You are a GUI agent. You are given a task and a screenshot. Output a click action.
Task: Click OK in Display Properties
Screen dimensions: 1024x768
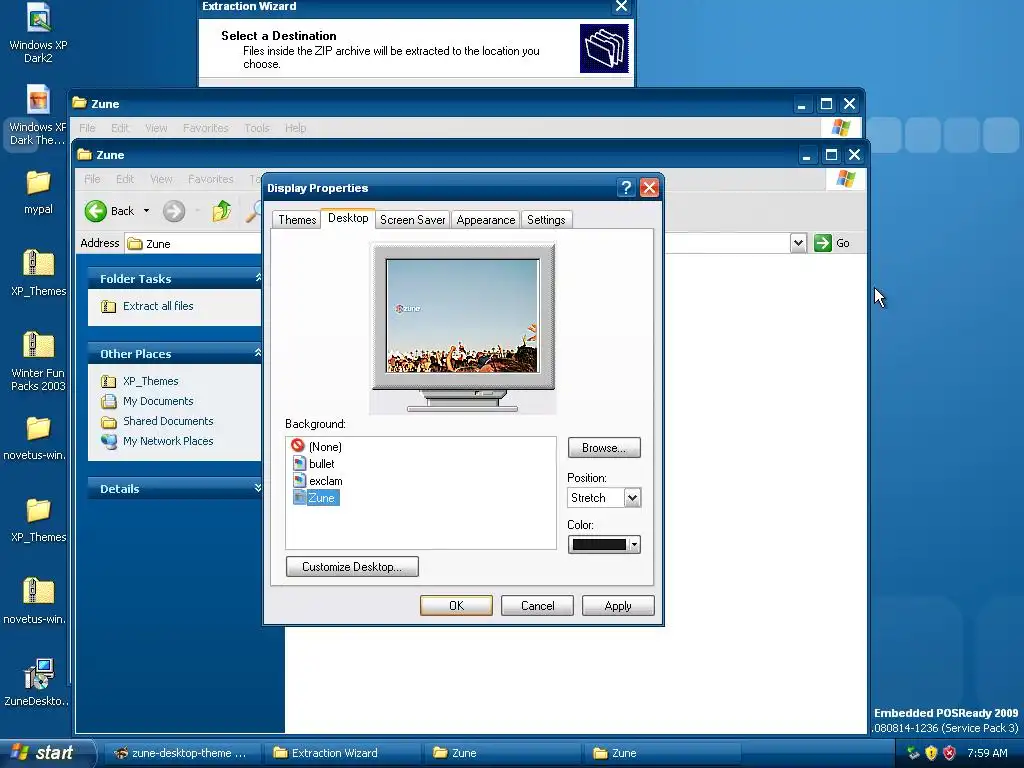(456, 606)
